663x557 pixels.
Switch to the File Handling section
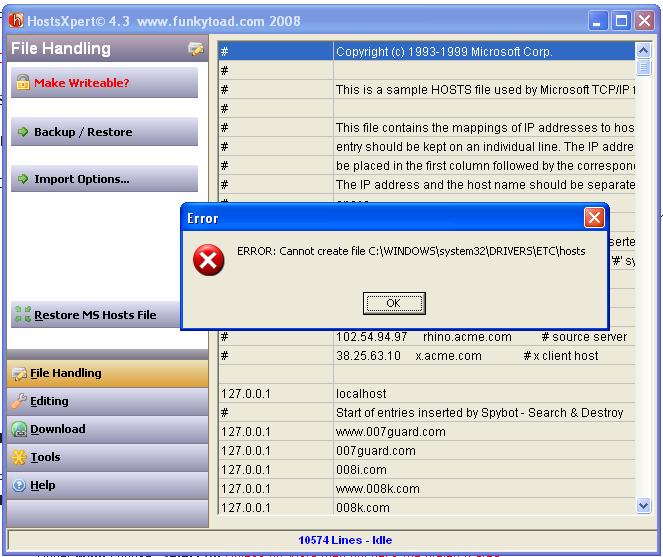[x=107, y=373]
